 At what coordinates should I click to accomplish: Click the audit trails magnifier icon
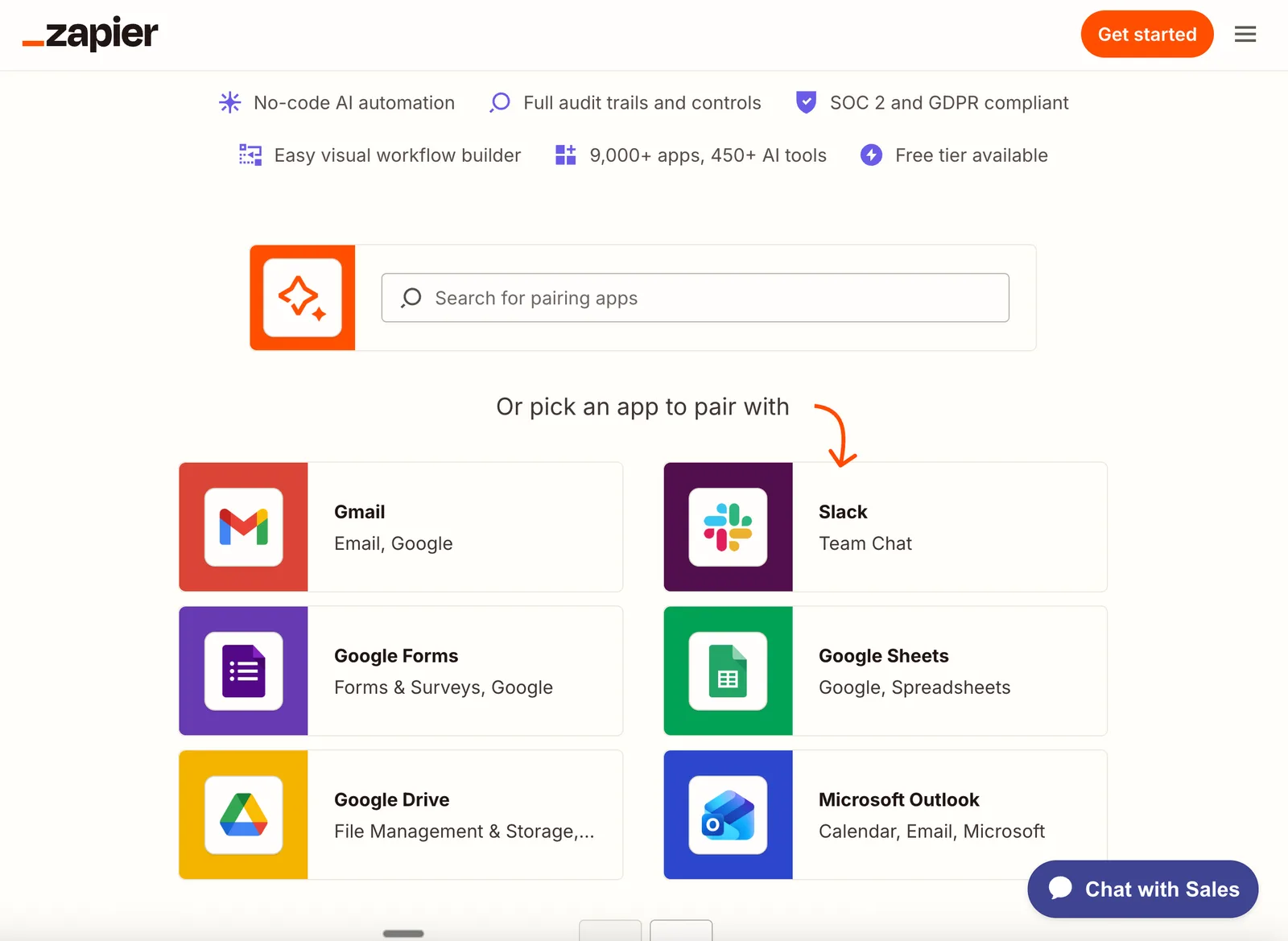(500, 102)
